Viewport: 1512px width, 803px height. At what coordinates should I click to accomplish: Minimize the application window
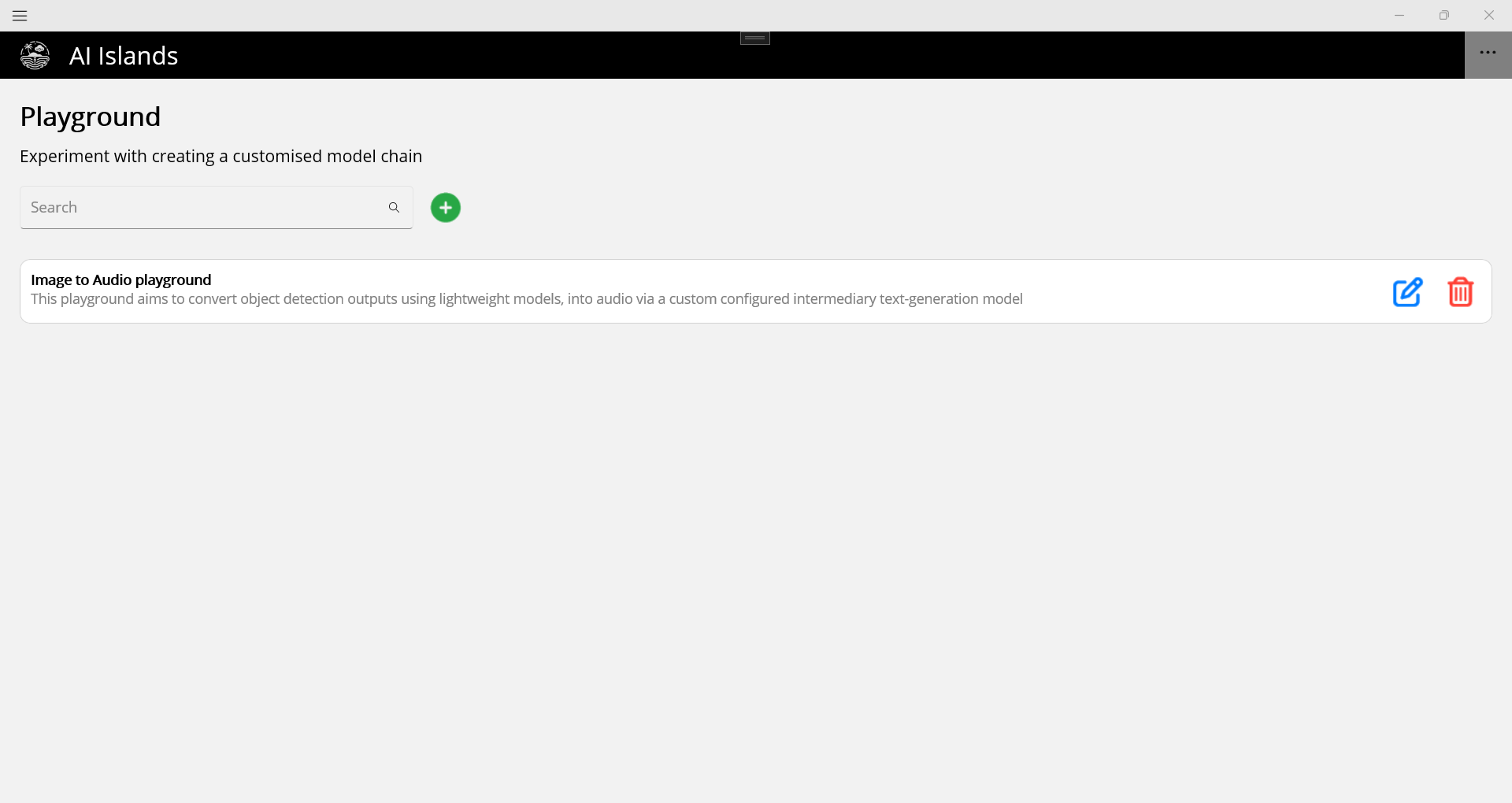(1399, 16)
